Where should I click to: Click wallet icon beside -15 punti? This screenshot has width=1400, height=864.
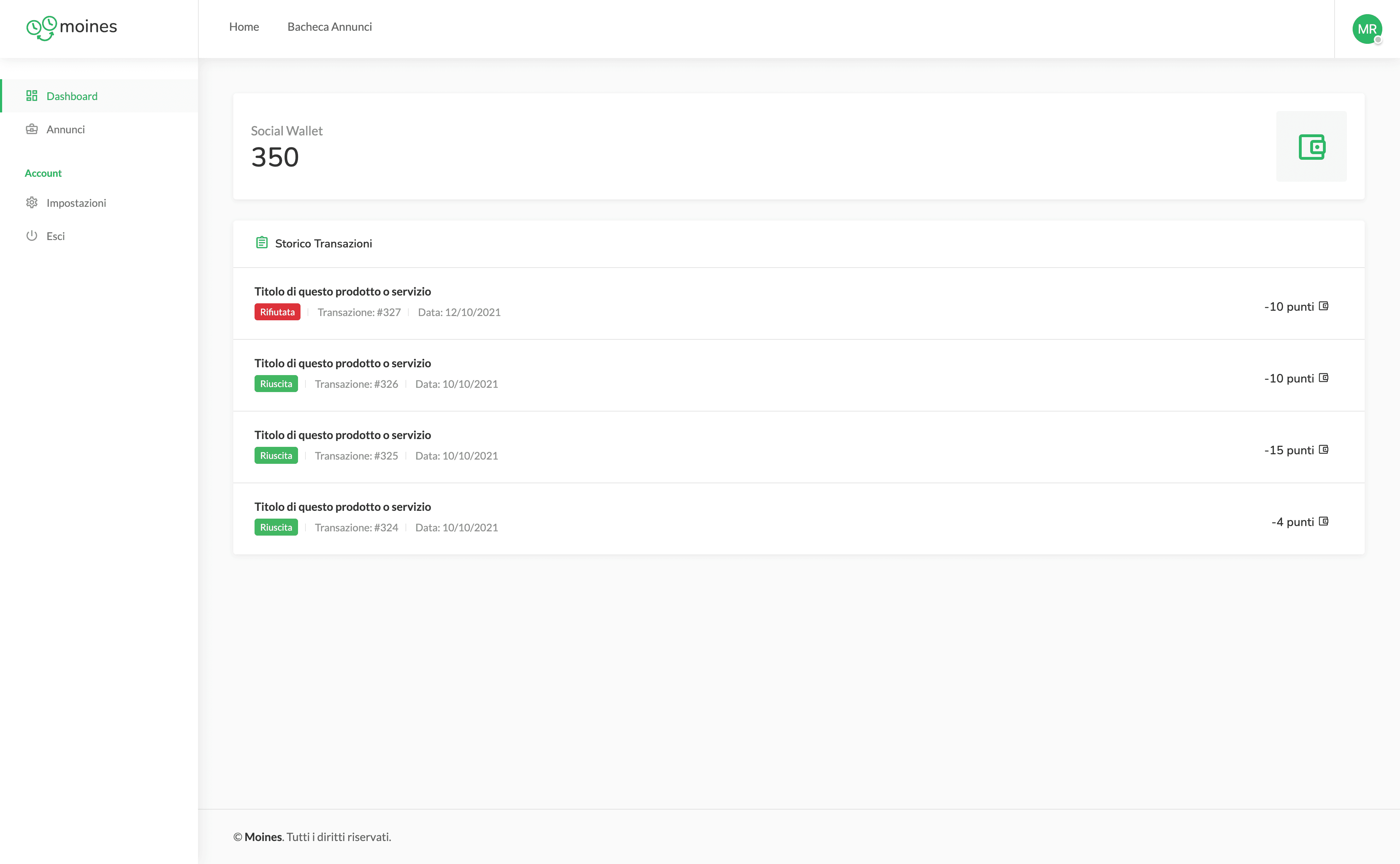(1323, 450)
